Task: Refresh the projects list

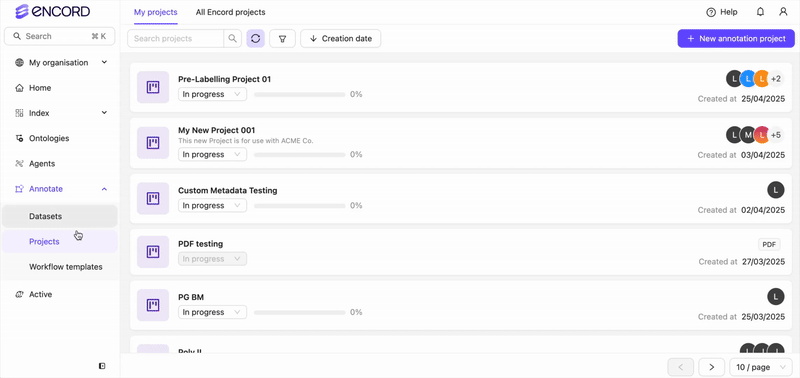Action: pos(256,38)
